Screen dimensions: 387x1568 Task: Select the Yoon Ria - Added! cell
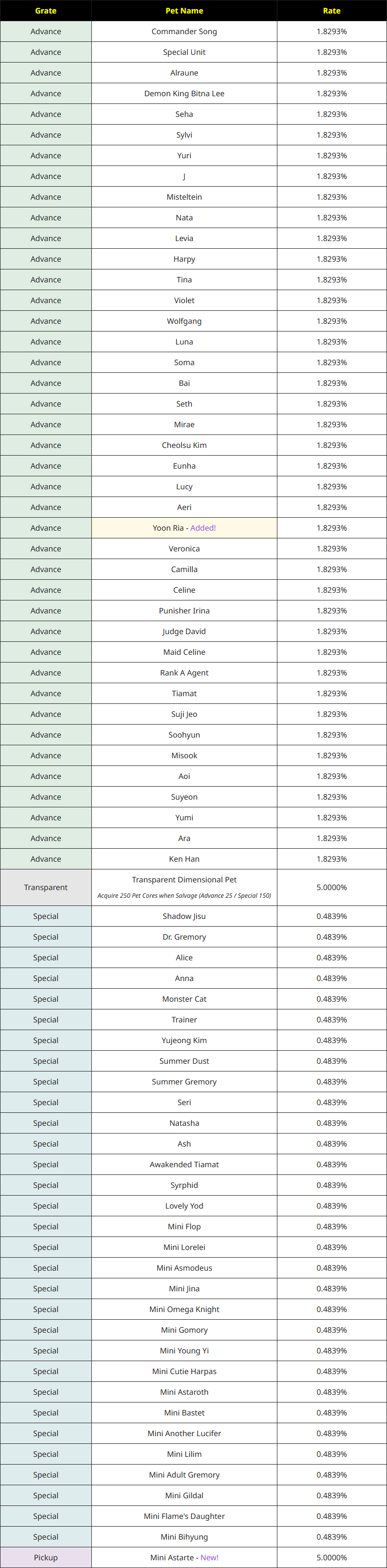point(184,528)
